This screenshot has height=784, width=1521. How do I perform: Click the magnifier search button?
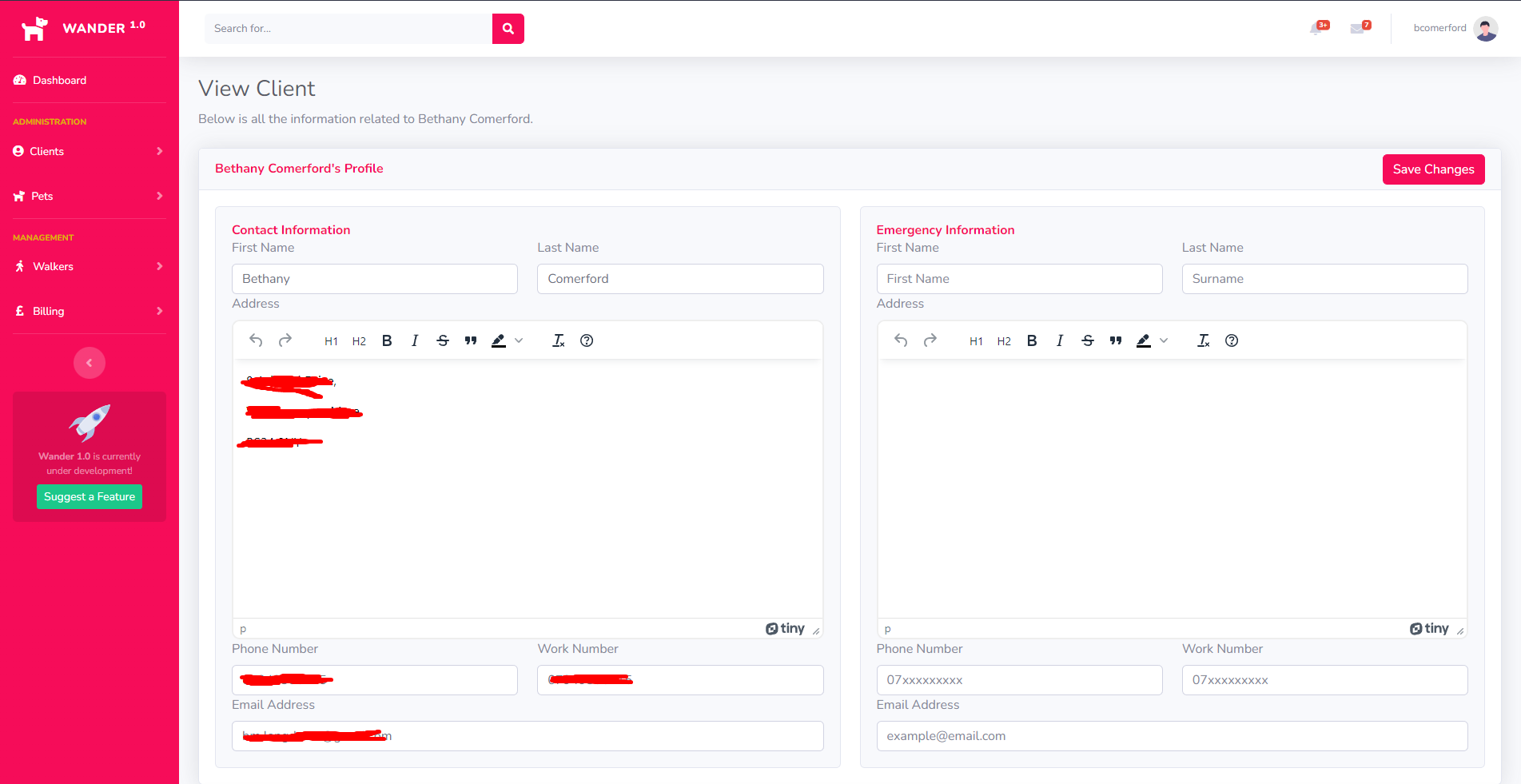[508, 29]
